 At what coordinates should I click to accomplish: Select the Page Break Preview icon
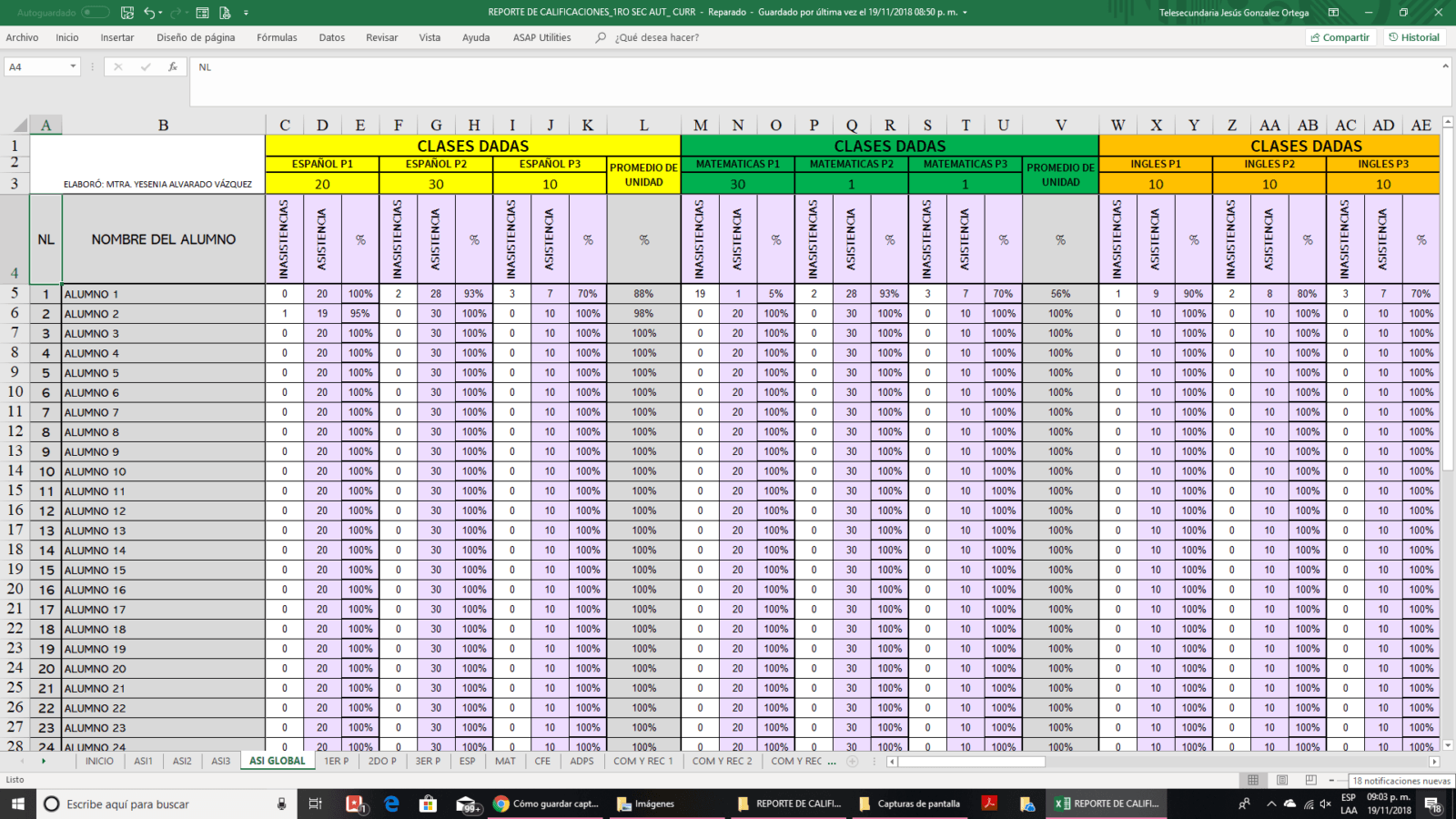[x=1310, y=780]
